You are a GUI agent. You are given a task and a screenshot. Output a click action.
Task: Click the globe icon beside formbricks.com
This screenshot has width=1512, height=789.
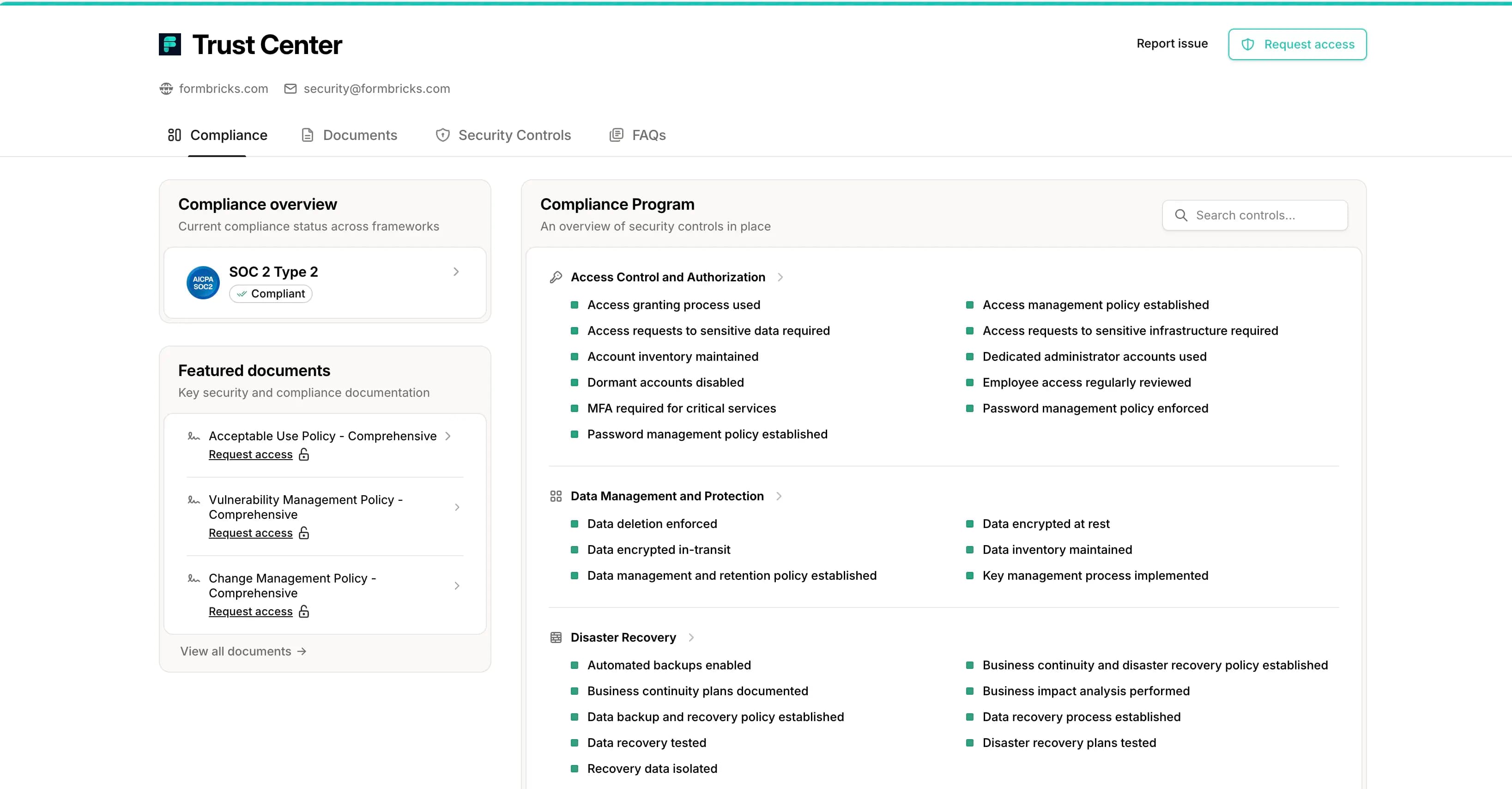(166, 89)
